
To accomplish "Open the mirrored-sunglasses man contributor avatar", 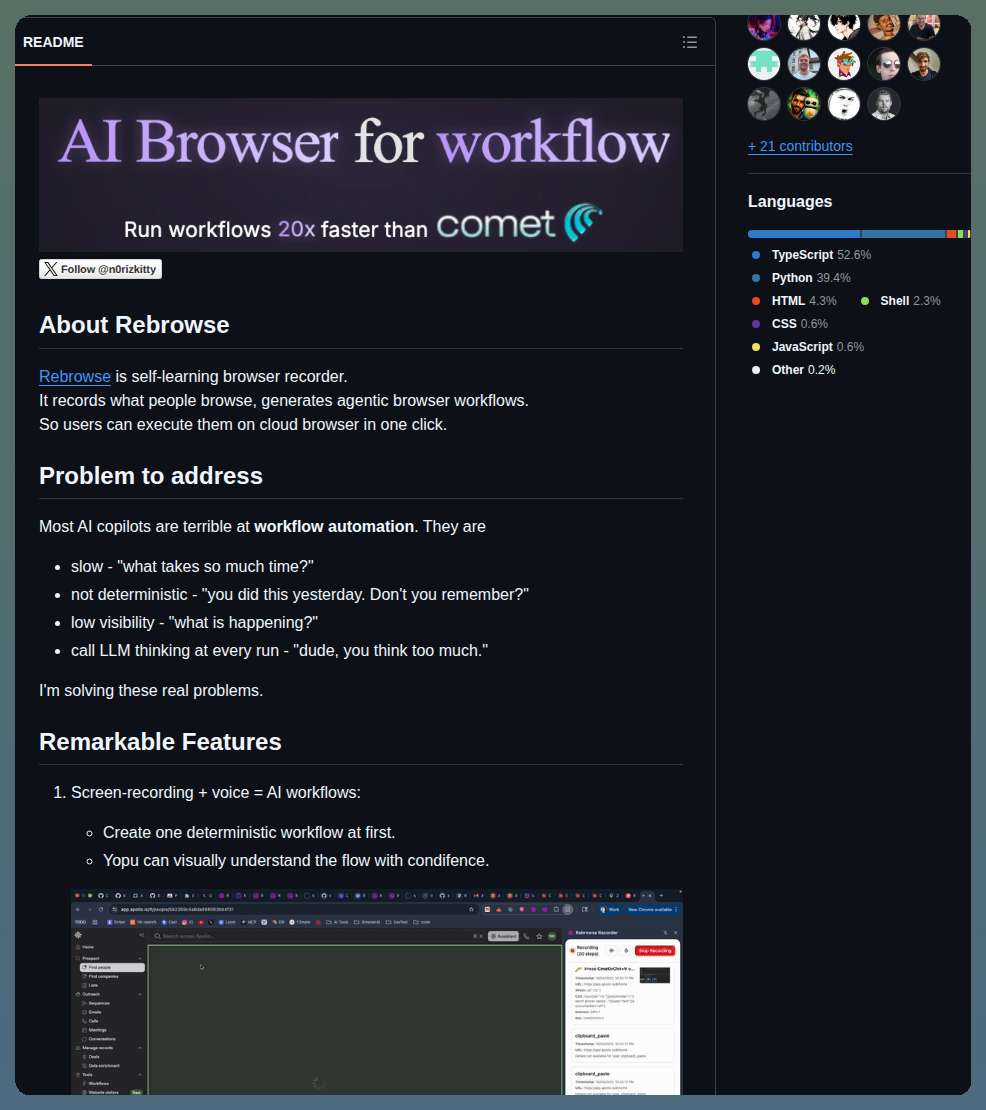I will (x=884, y=64).
